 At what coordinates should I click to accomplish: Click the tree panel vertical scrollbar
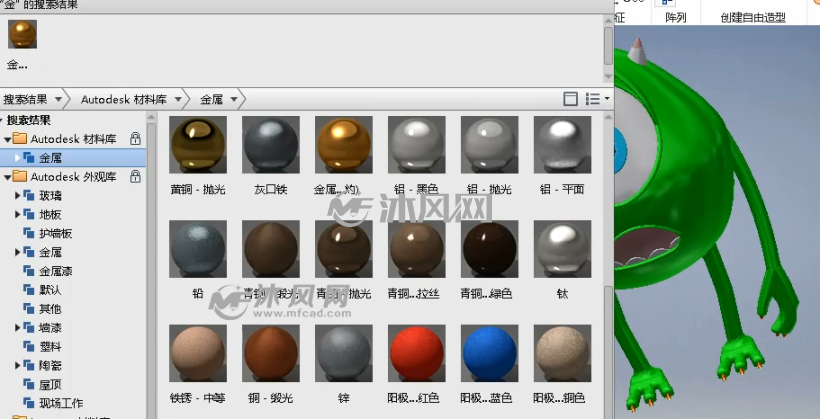point(151,269)
